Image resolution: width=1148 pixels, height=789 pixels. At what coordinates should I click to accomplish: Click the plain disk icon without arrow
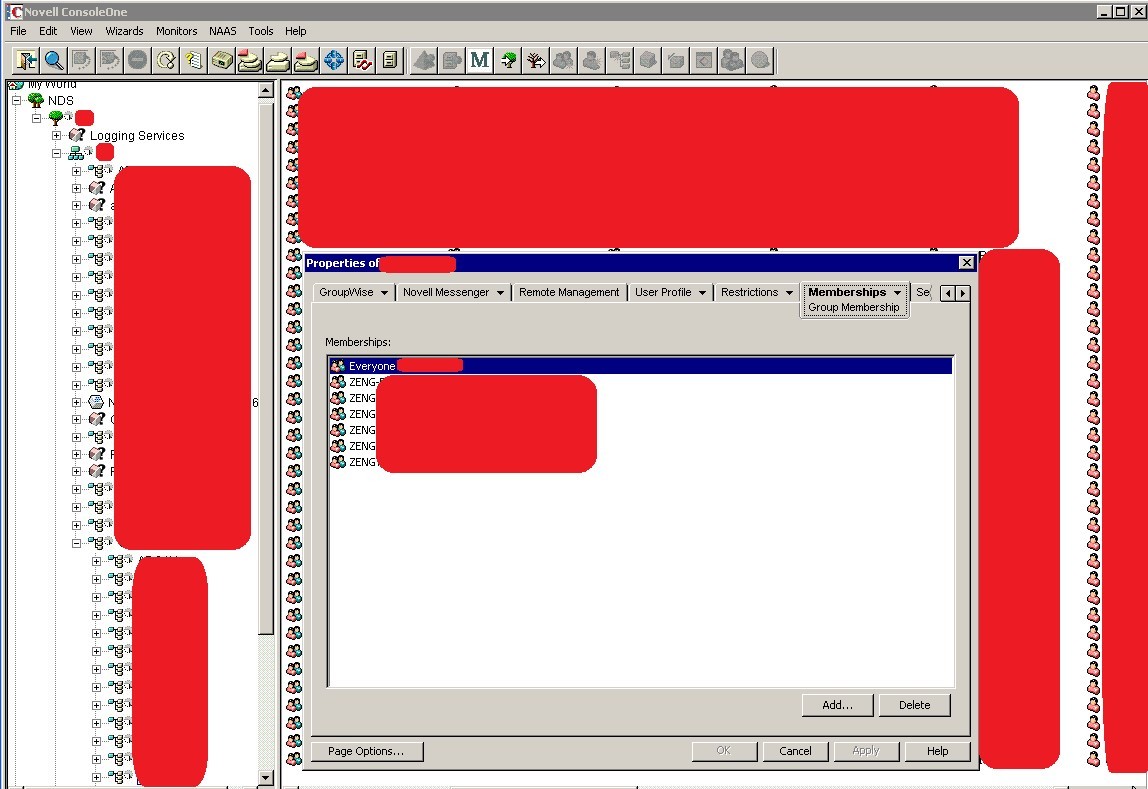pos(277,60)
